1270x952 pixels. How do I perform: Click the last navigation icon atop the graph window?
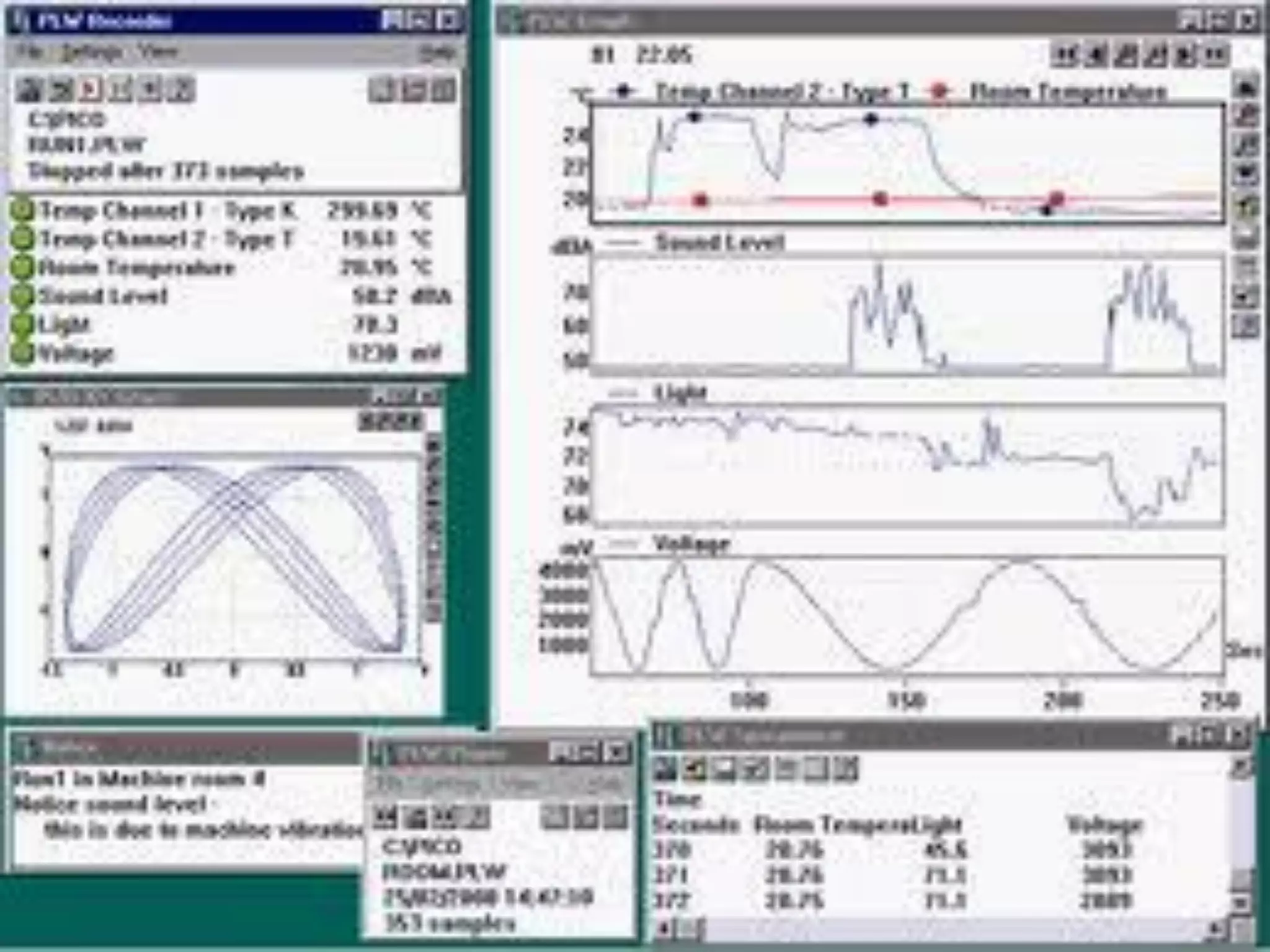(x=1216, y=55)
